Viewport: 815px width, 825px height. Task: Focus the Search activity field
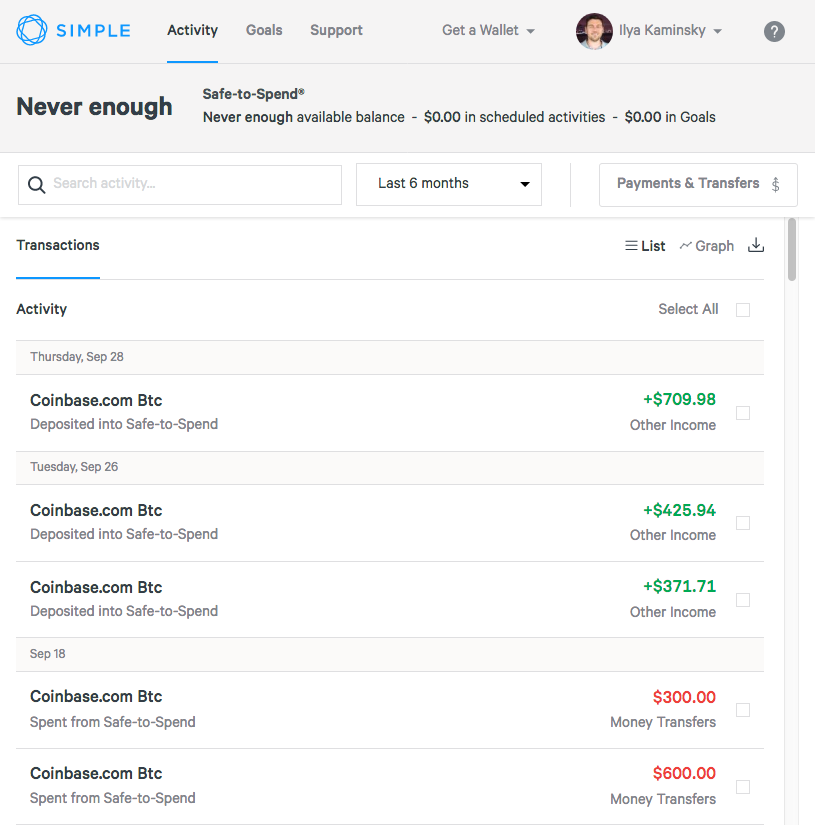(x=180, y=185)
